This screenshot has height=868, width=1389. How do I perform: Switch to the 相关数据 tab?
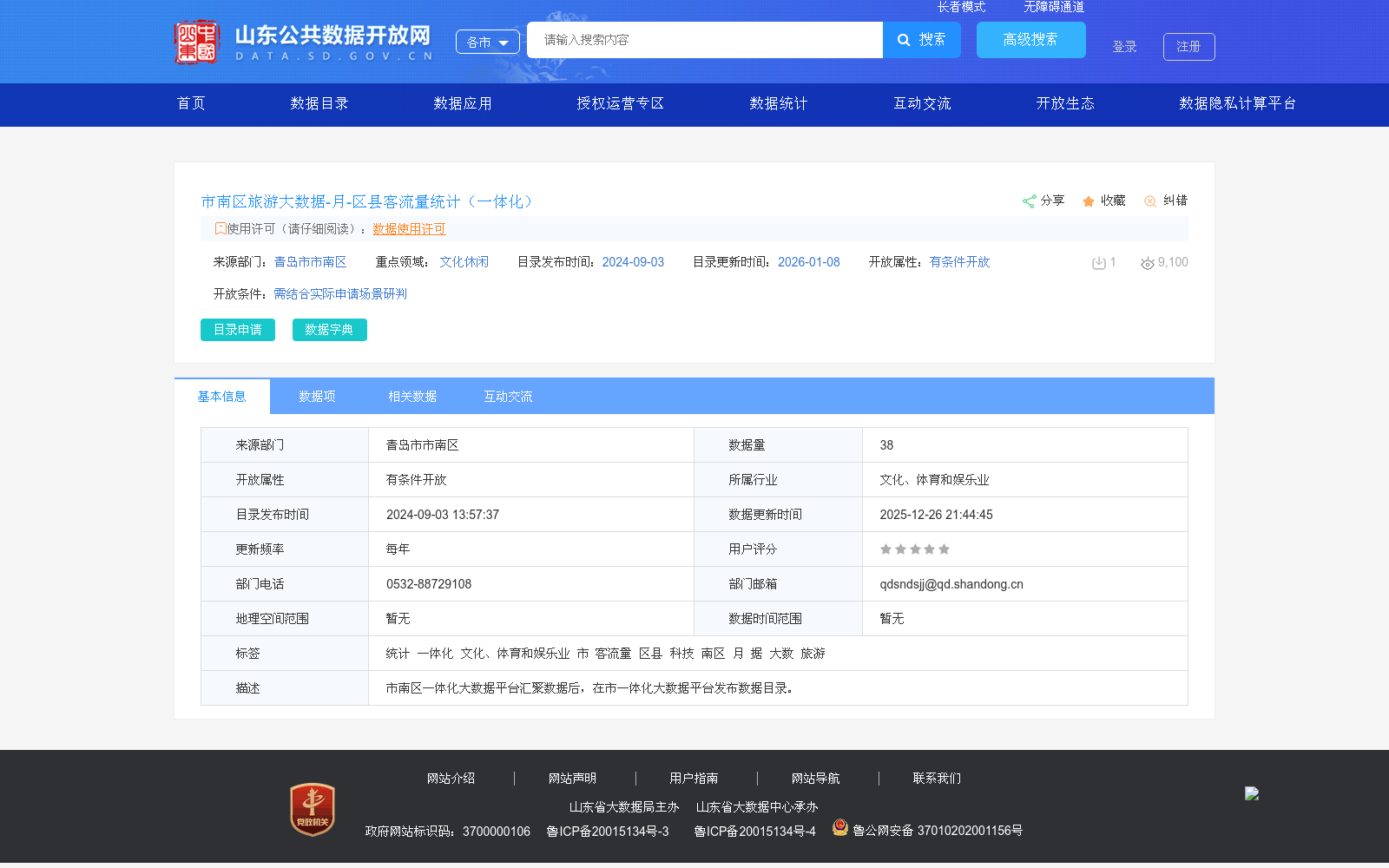[x=412, y=397]
